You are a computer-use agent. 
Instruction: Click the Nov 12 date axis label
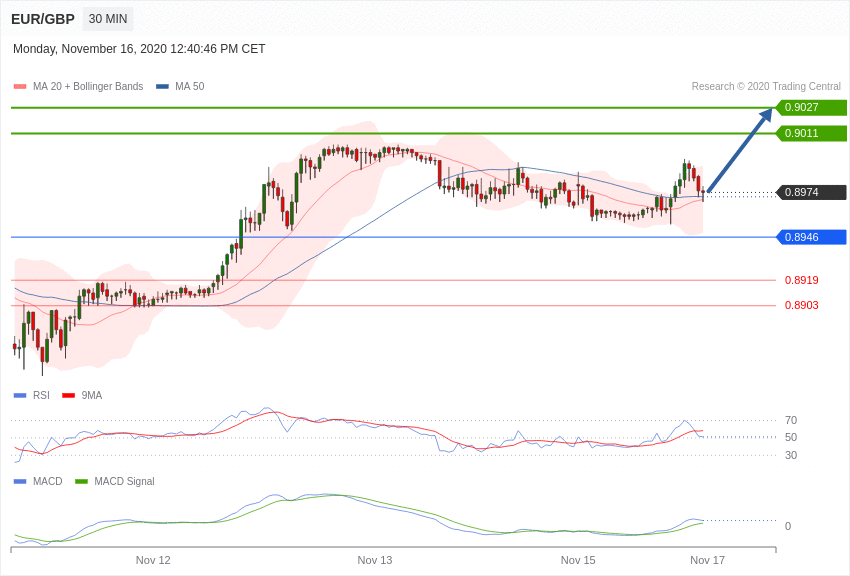[153, 560]
